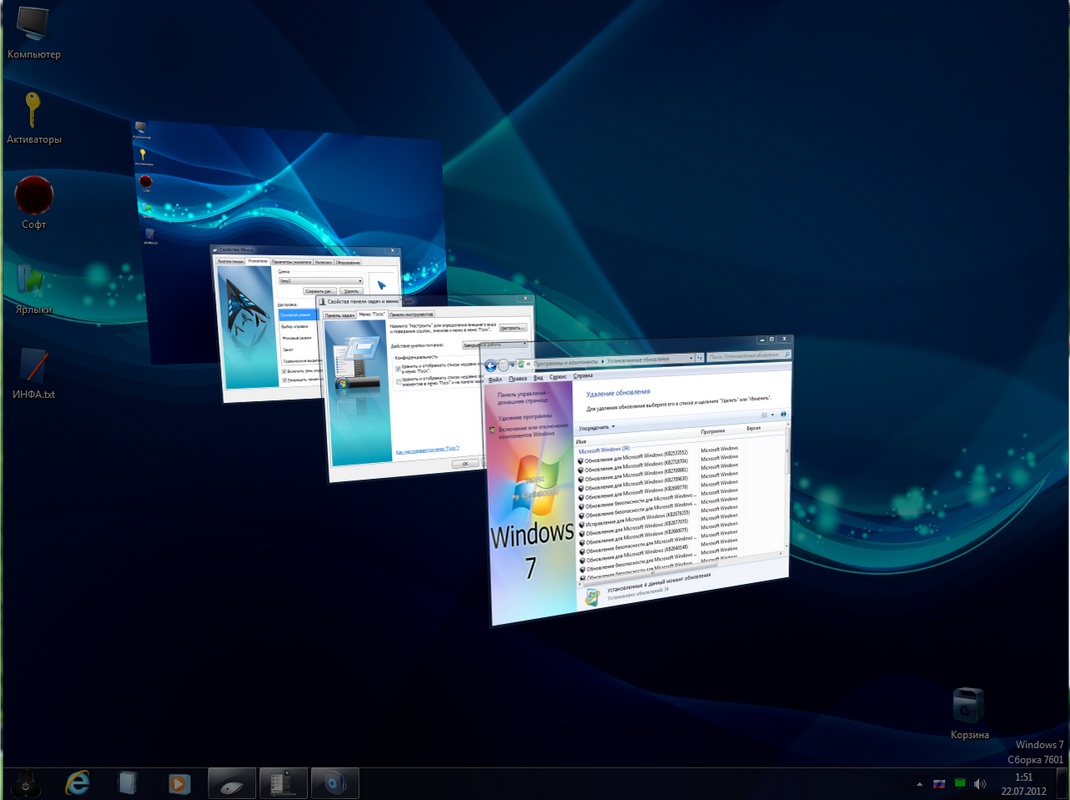Click the Версия column header

point(753,428)
